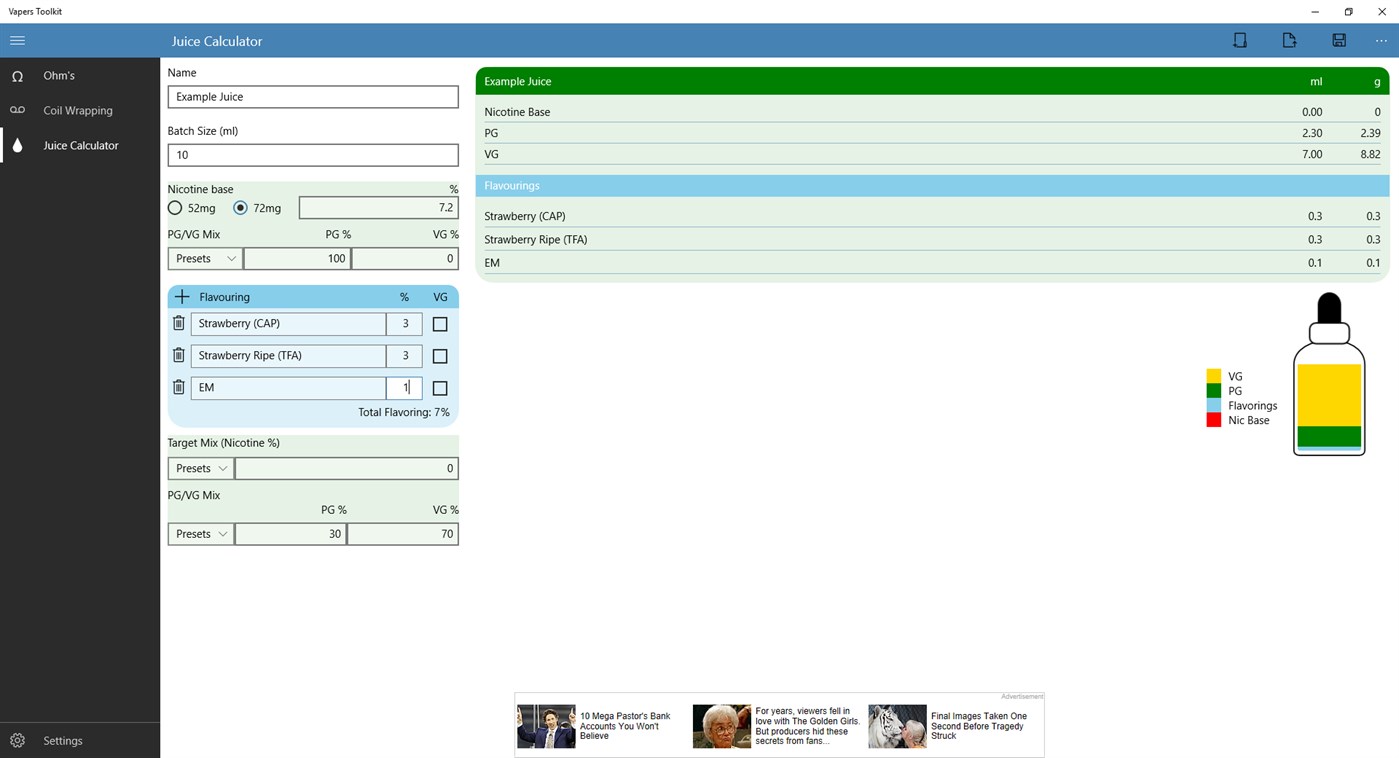Open the navigation hamburger menu
The height and width of the screenshot is (758, 1399).
tap(17, 40)
